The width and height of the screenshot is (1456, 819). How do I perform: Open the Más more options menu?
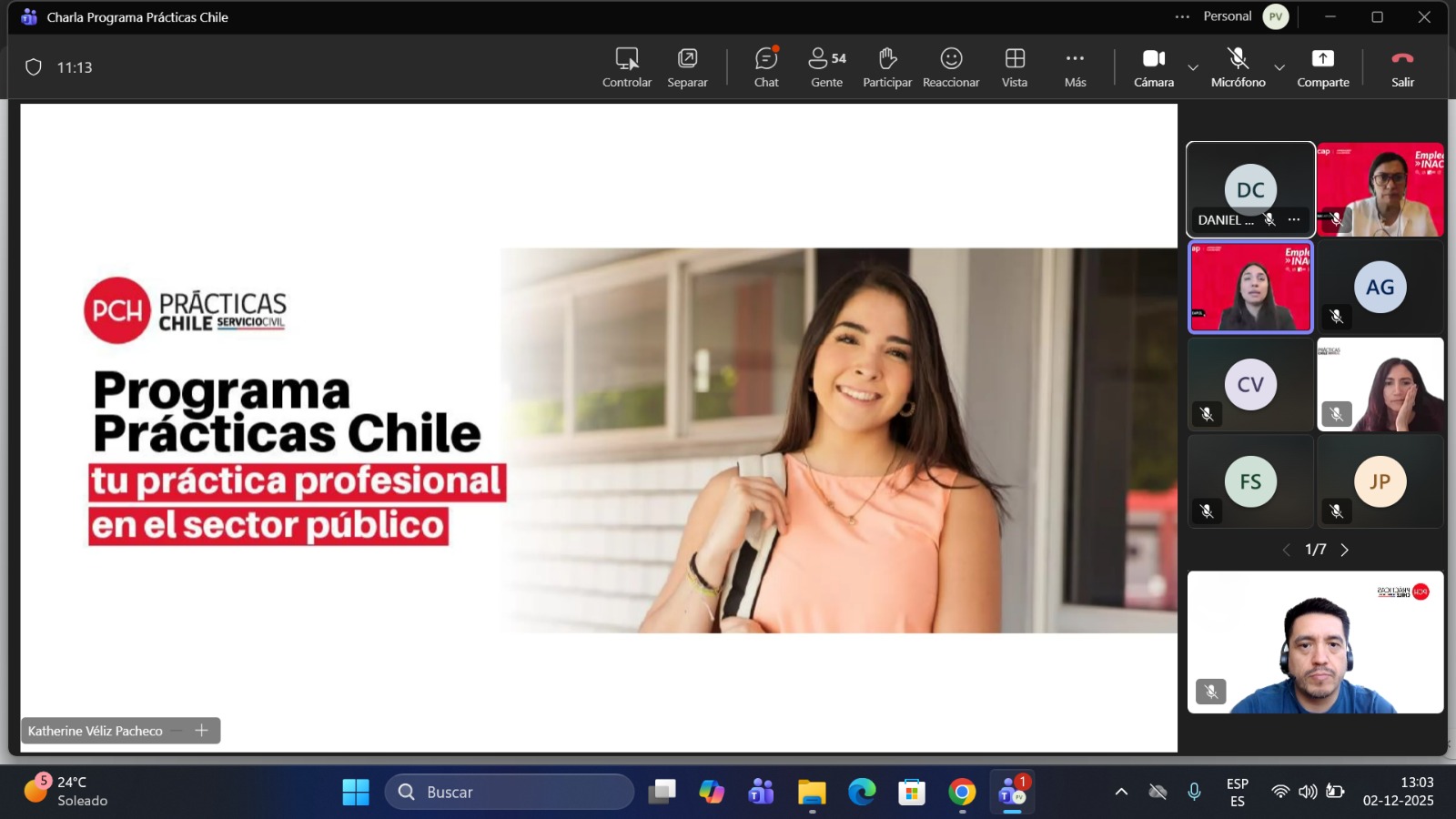(x=1075, y=67)
